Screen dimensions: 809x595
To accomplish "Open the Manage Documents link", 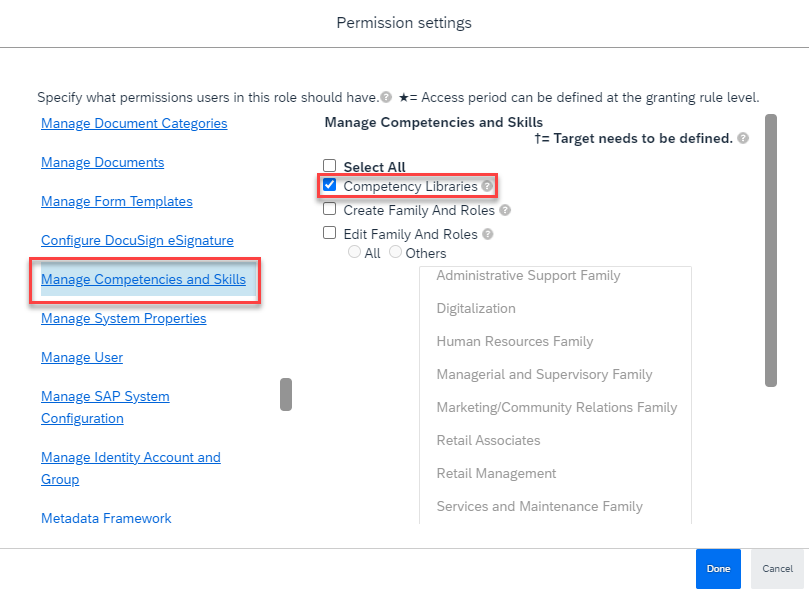I will pos(103,163).
